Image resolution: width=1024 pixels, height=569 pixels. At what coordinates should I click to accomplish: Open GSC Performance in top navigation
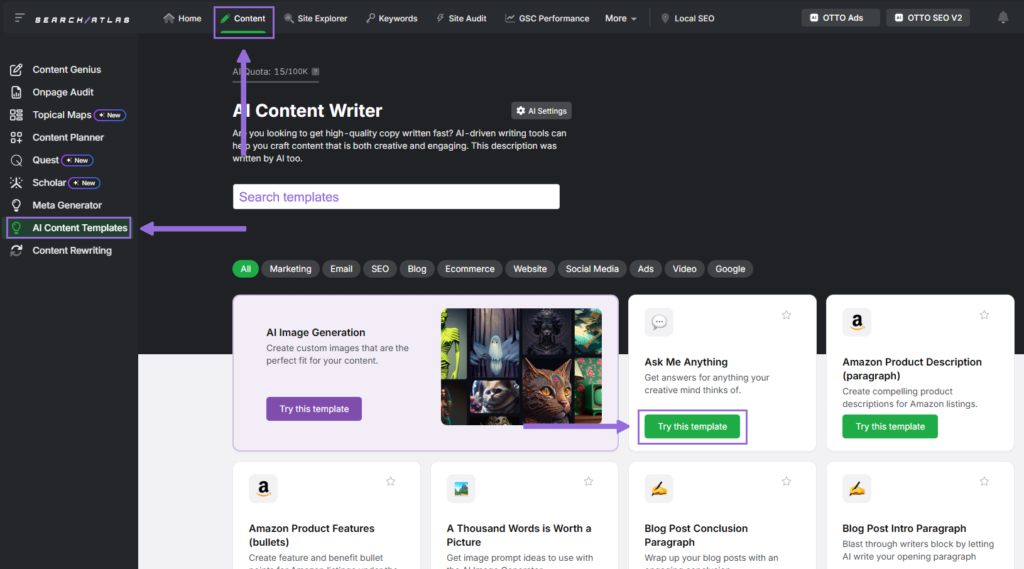click(x=547, y=18)
